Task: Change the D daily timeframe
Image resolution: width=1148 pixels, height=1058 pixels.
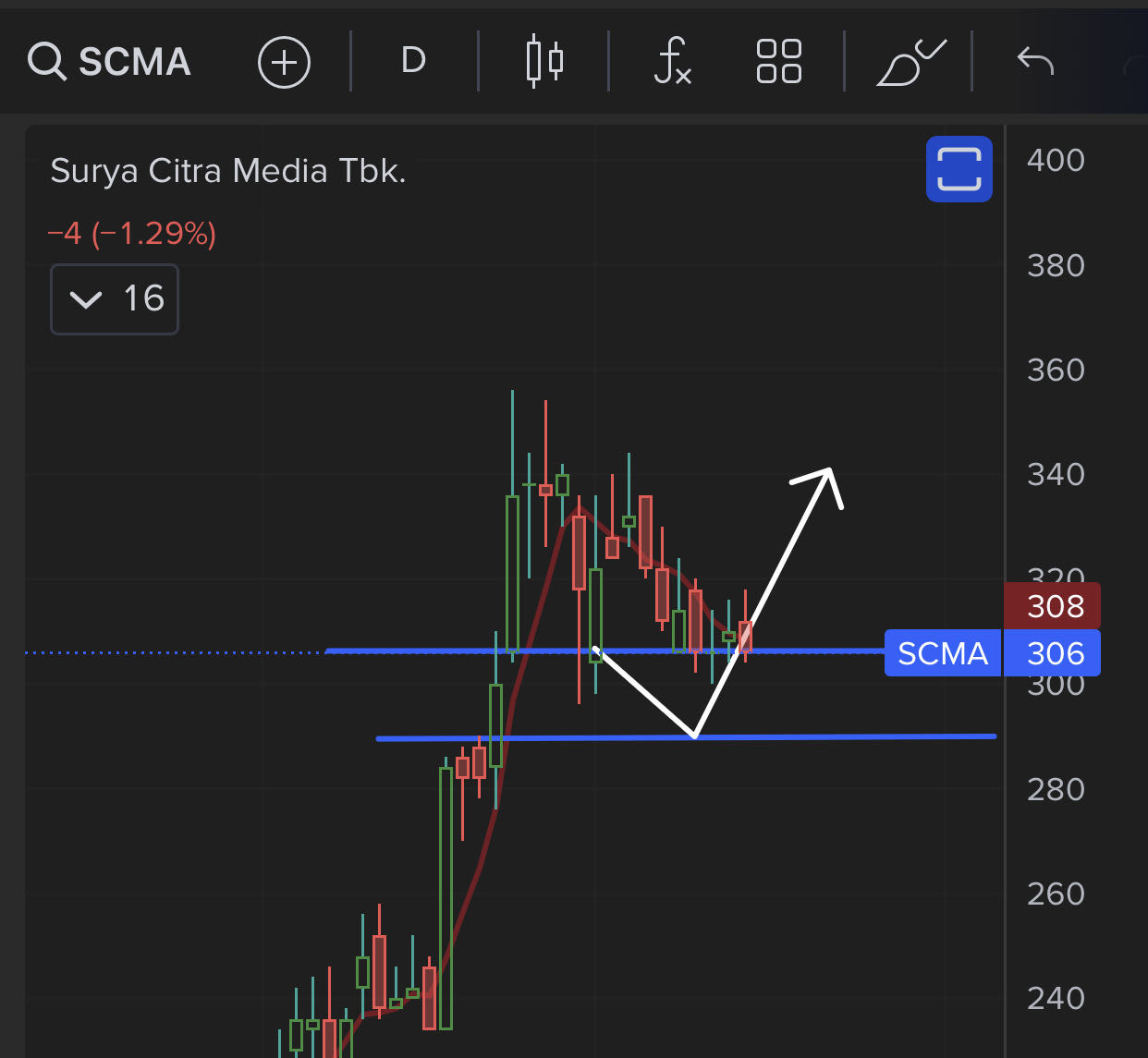Action: point(413,61)
